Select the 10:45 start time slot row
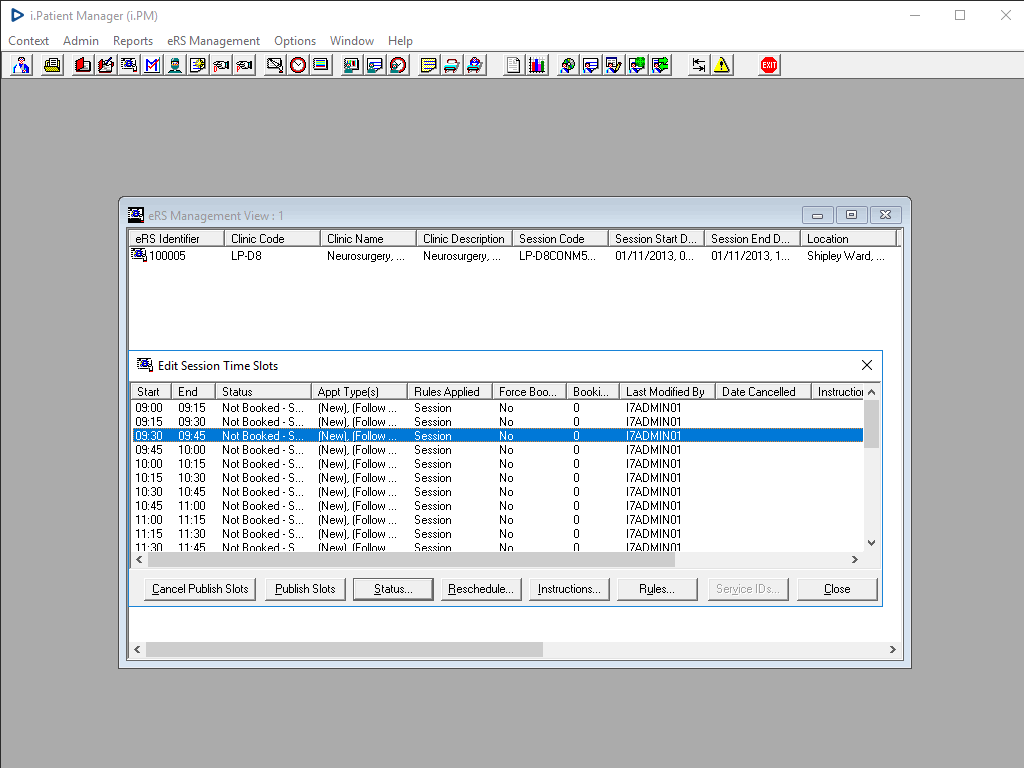 pos(498,506)
